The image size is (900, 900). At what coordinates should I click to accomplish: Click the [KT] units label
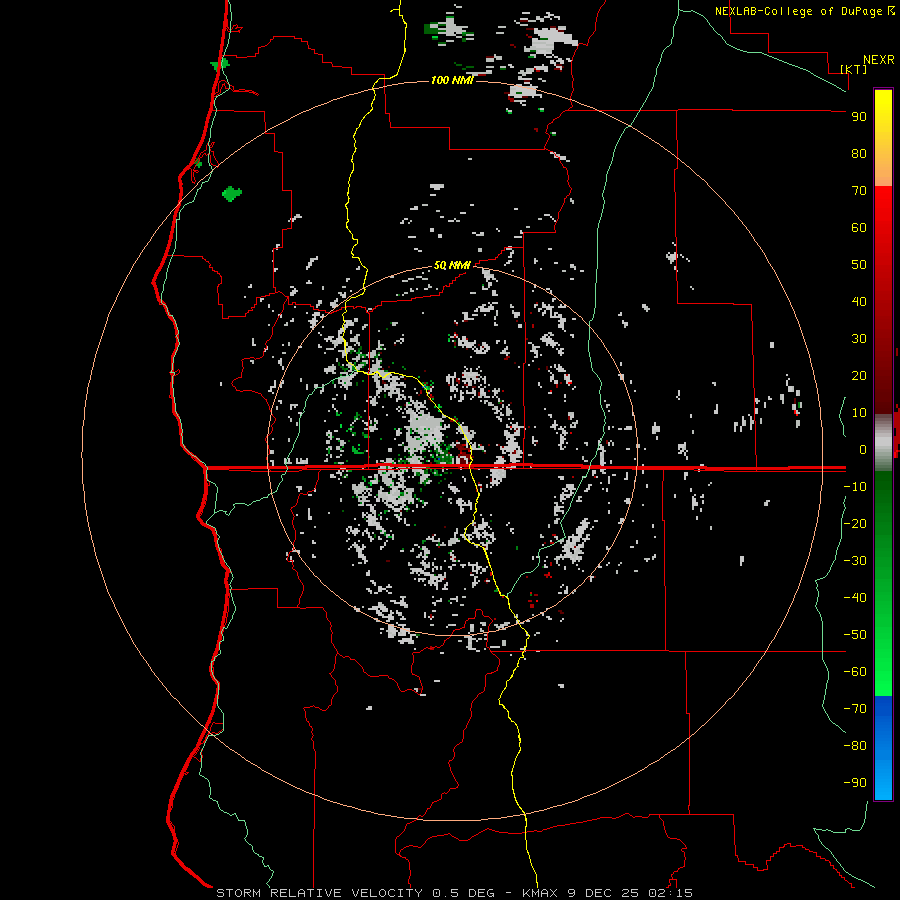[853, 69]
